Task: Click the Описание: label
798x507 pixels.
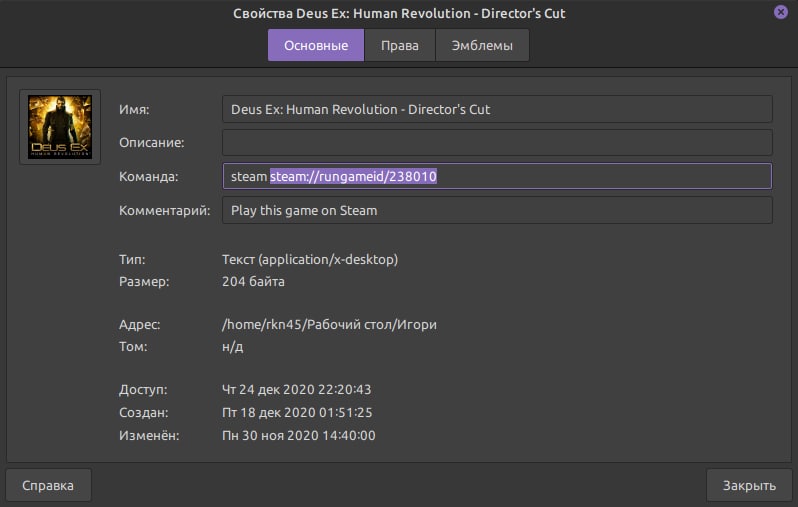Action: 152,143
